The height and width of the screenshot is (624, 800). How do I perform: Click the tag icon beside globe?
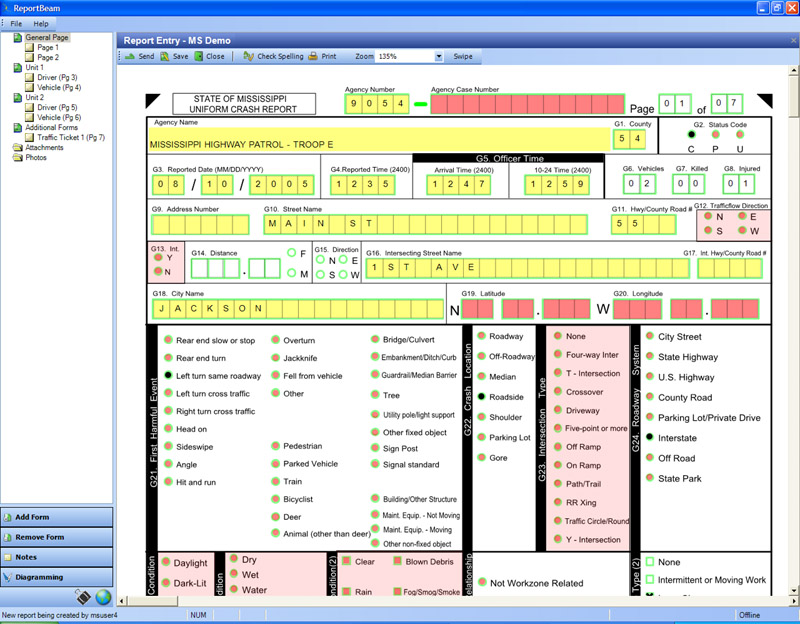pos(83,596)
